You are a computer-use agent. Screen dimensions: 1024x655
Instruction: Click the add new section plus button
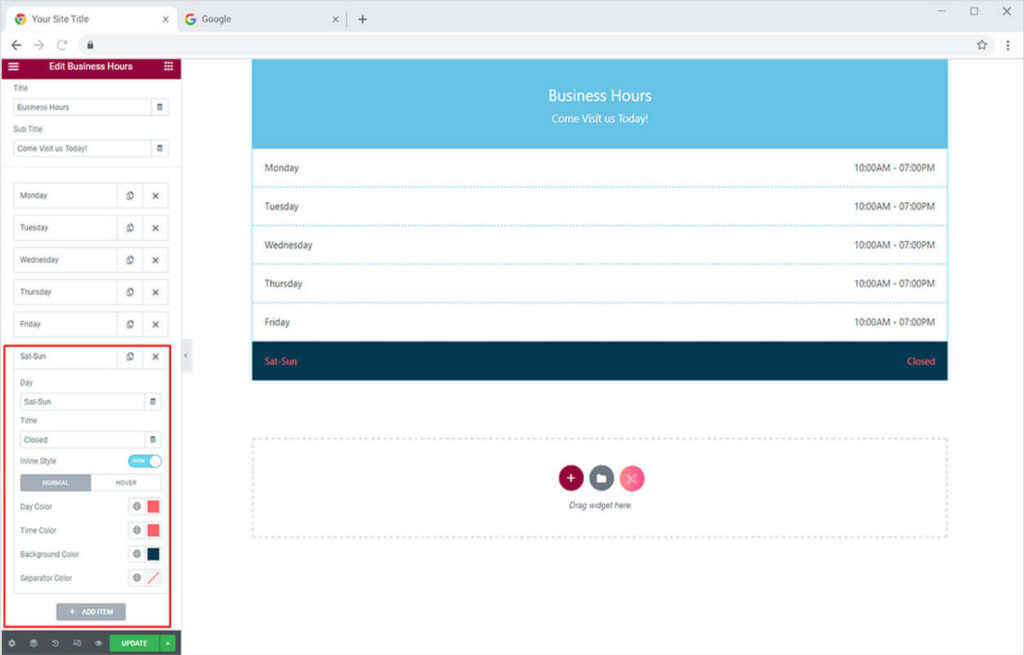[571, 478]
